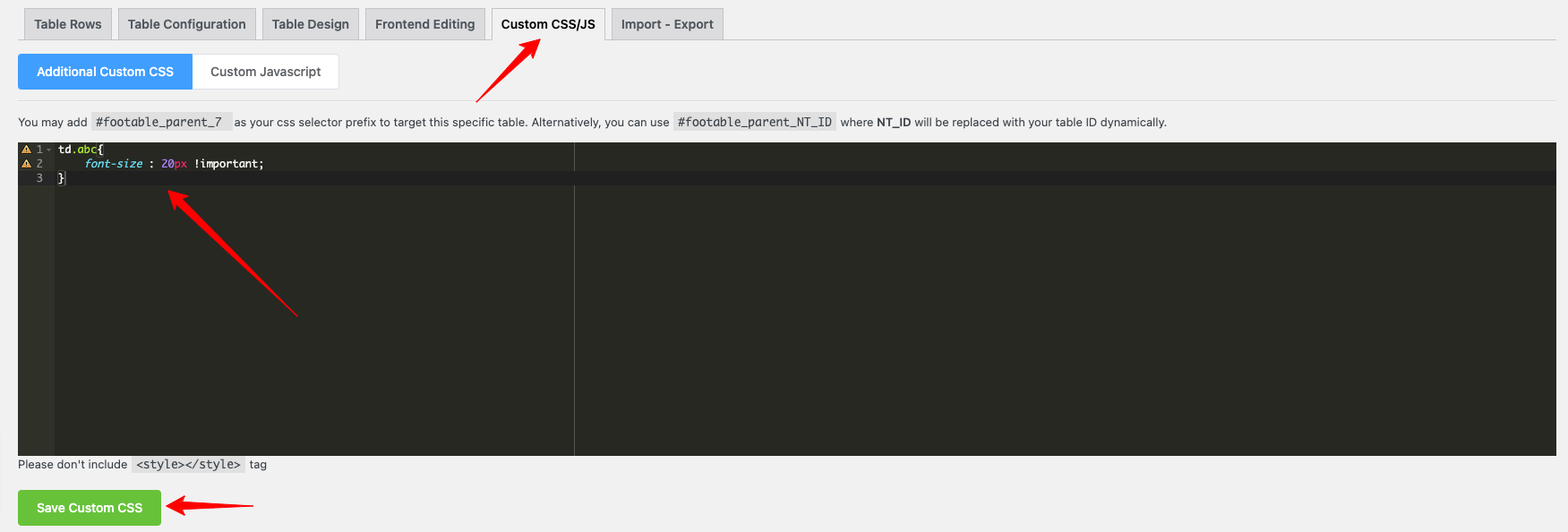
Task: Click the warning icon on line 1
Action: (27, 150)
